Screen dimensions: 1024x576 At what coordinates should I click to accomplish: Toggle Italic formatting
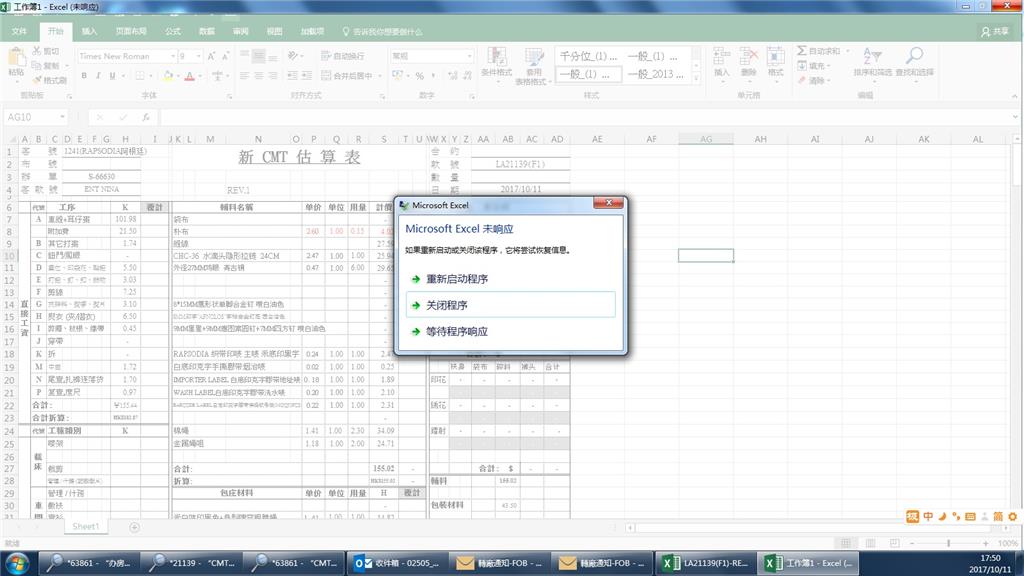98,76
